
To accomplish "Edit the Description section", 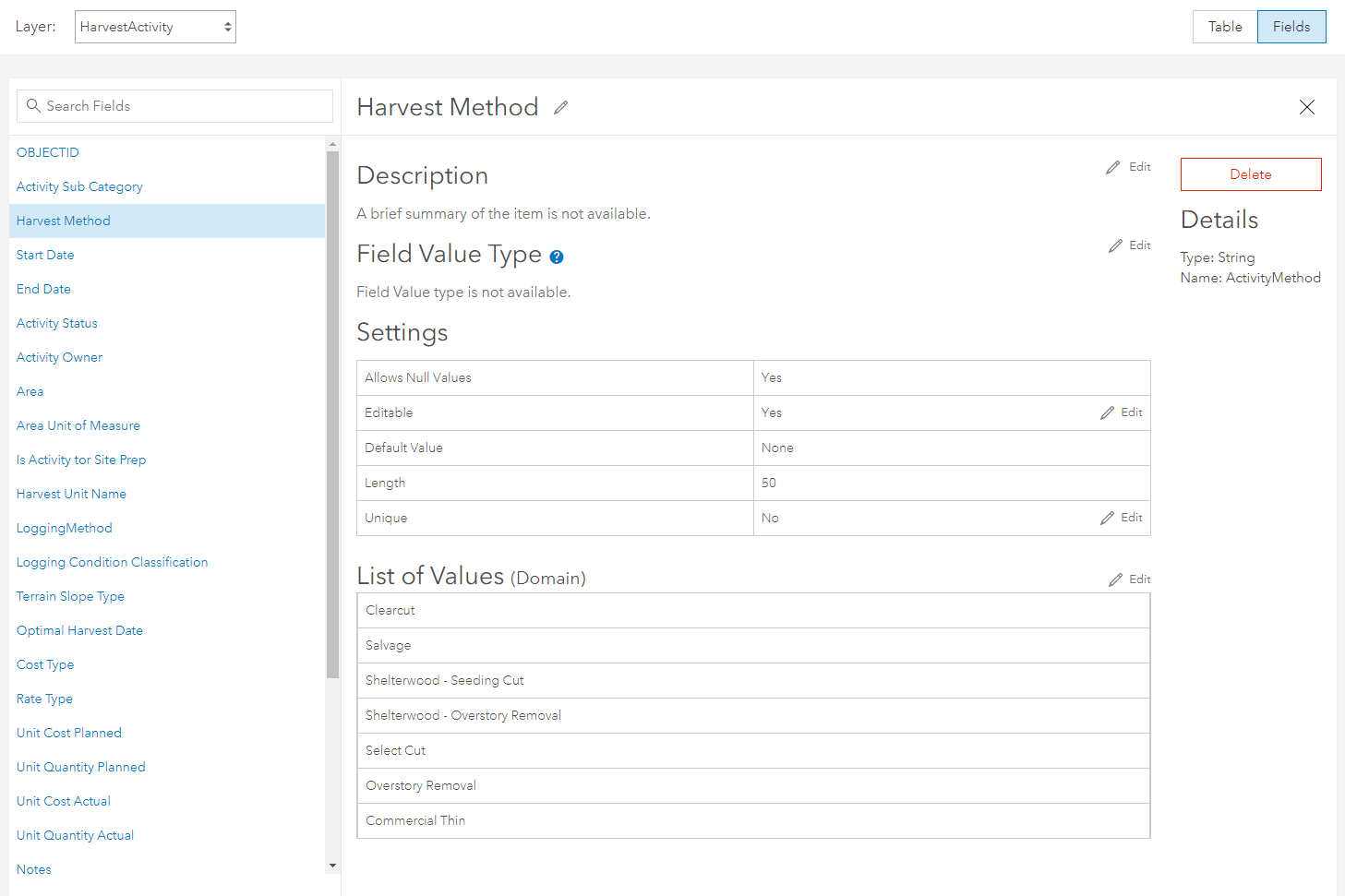I will (1128, 167).
